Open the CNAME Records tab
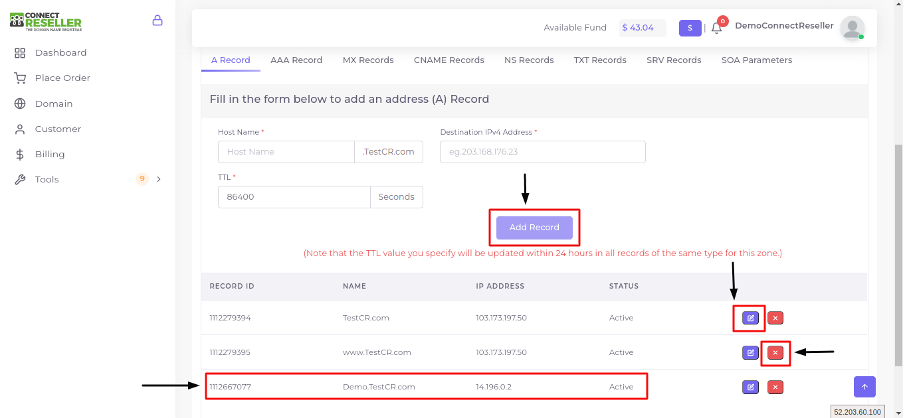Viewport: 904px width, 418px height. point(449,60)
